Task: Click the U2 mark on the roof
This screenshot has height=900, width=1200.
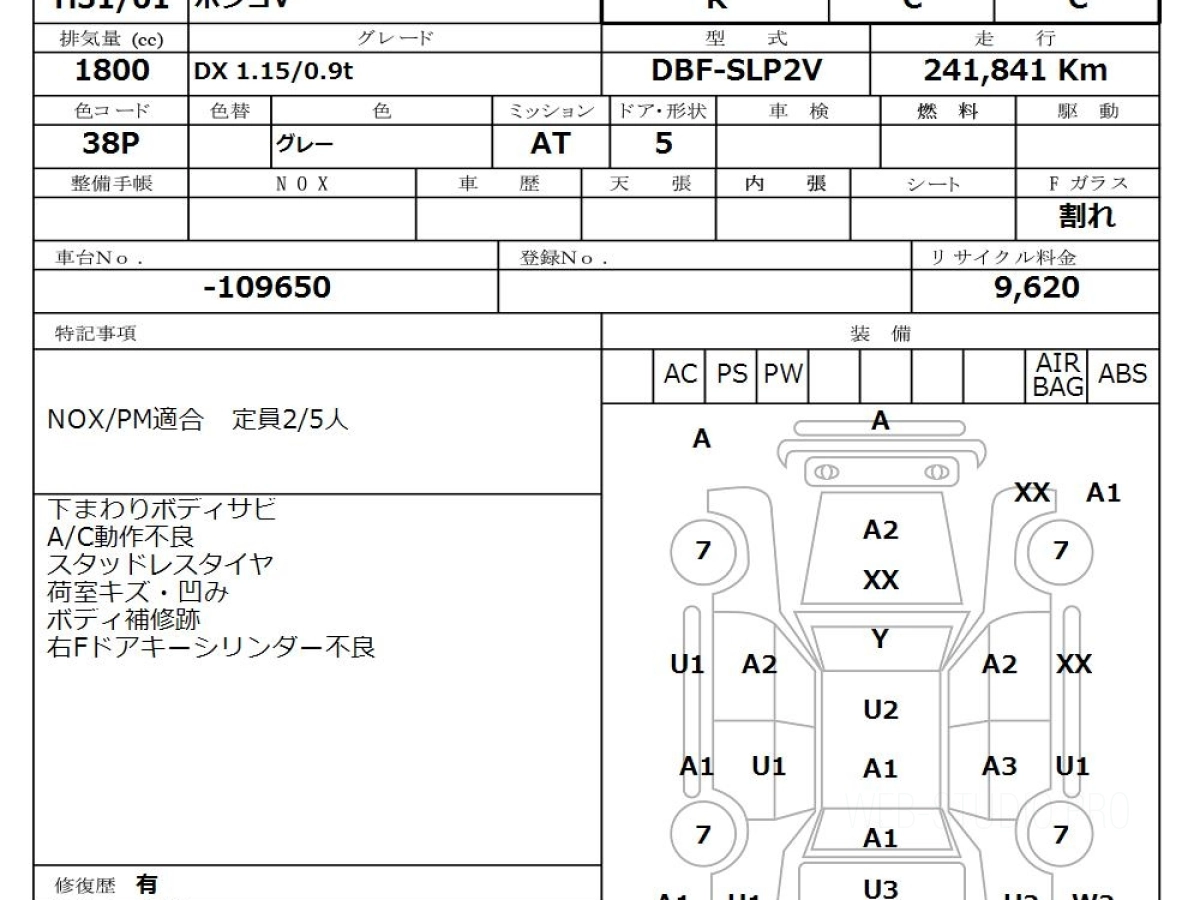Action: tap(880, 710)
